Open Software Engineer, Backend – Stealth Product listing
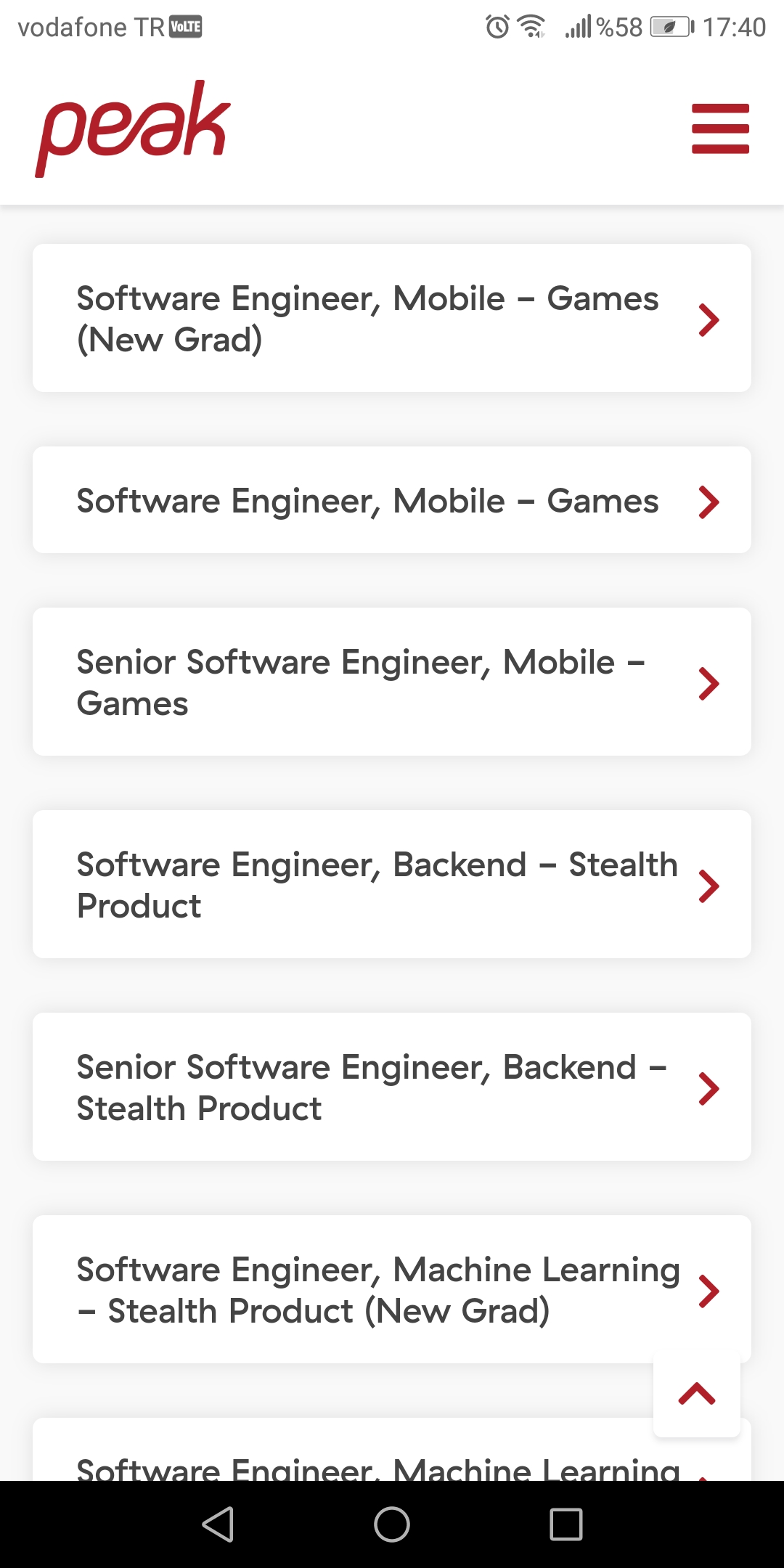The height and width of the screenshot is (1568, 784). [x=392, y=884]
